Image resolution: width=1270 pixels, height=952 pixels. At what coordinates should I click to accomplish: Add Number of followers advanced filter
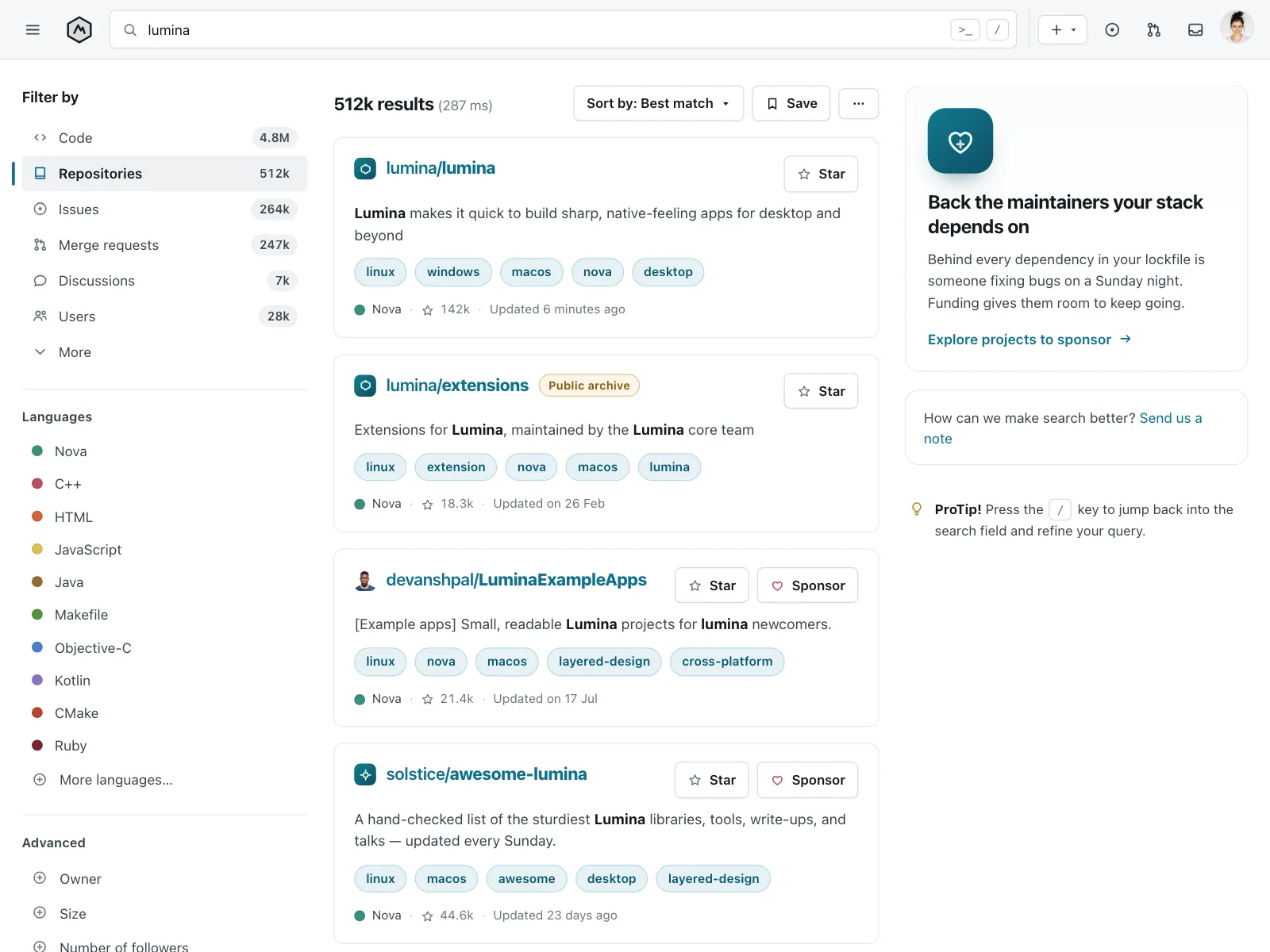111,946
